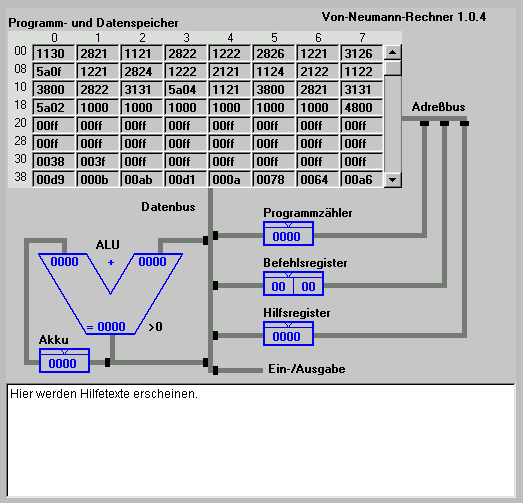Viewport: 523px width, 503px height.
Task: Click the right half of Befehlsregister
Action: [308, 286]
